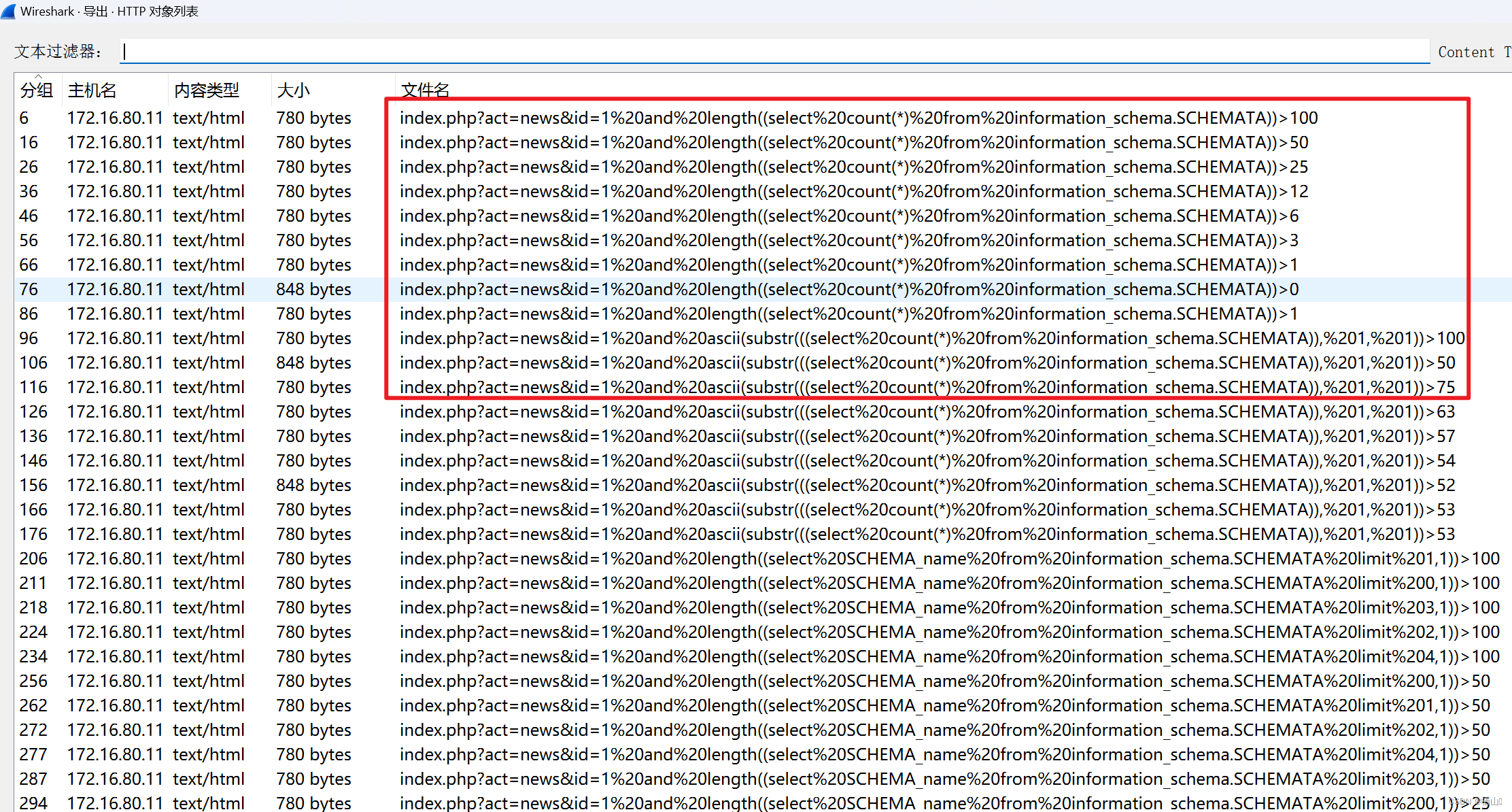This screenshot has width=1512, height=812.
Task: Select packet 116 row ending >75
Action: click(763, 387)
